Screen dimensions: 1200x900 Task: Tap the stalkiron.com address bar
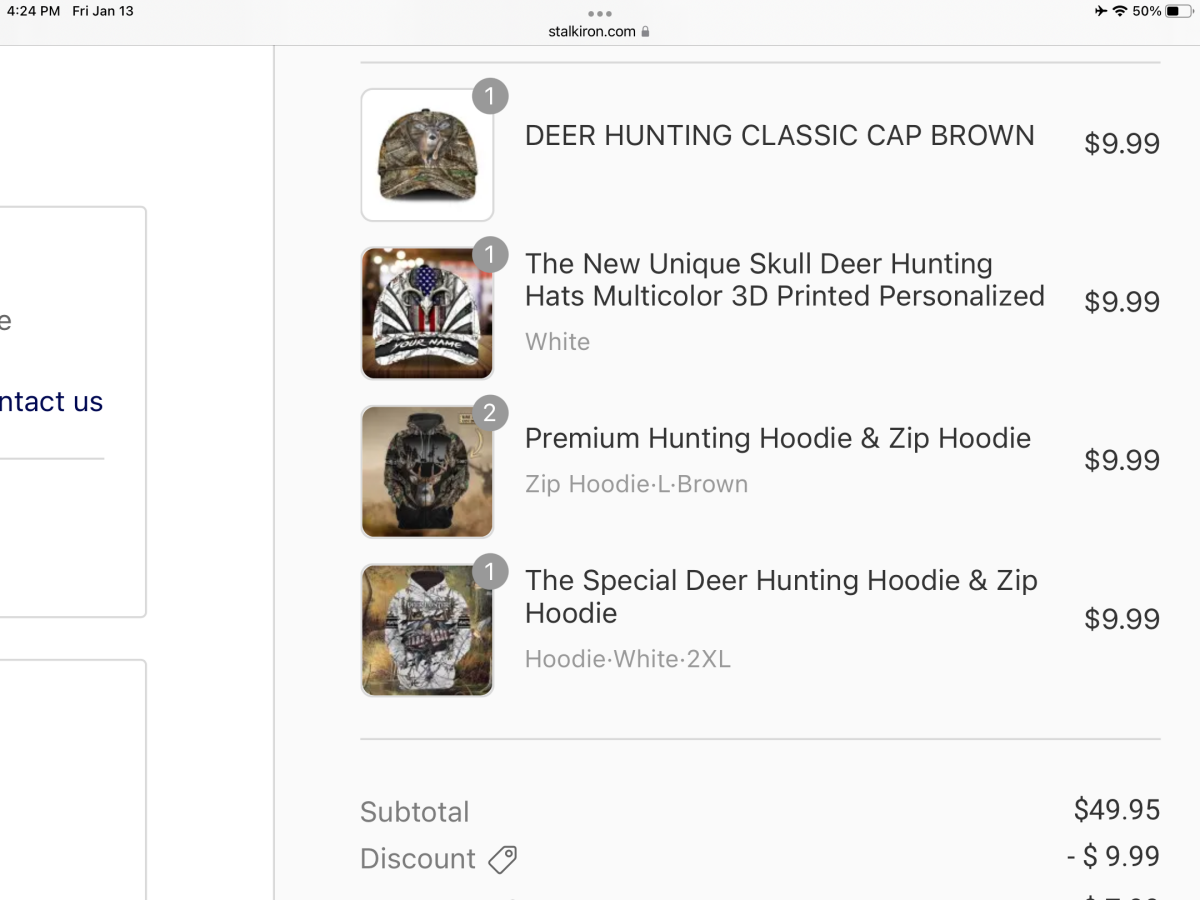click(592, 32)
